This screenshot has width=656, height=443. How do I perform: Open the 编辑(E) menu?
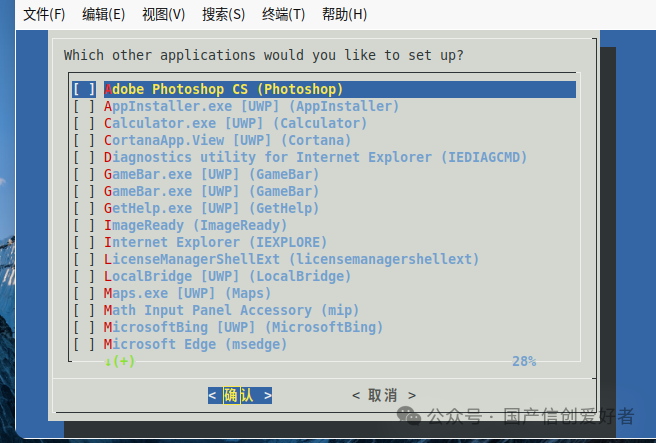coord(104,15)
